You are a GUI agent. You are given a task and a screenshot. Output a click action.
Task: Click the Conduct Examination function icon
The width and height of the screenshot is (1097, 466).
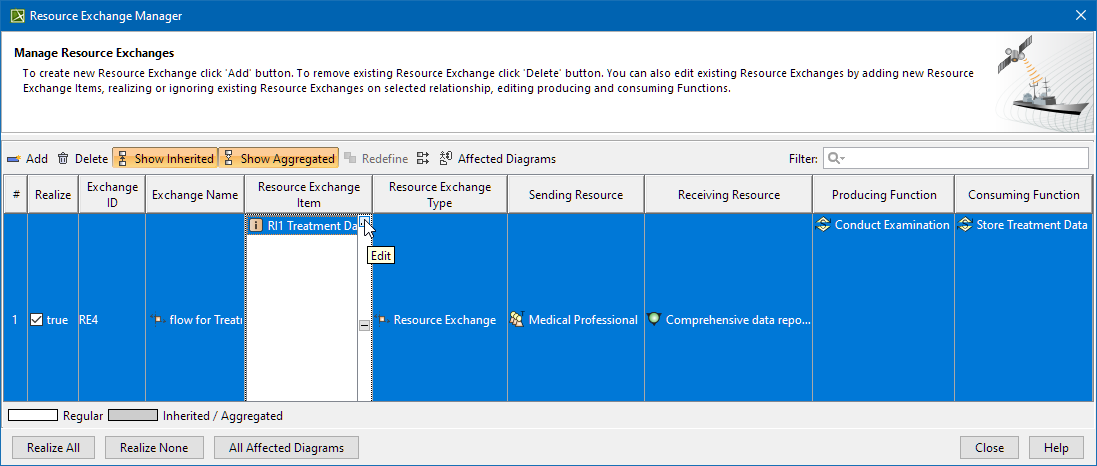click(824, 225)
